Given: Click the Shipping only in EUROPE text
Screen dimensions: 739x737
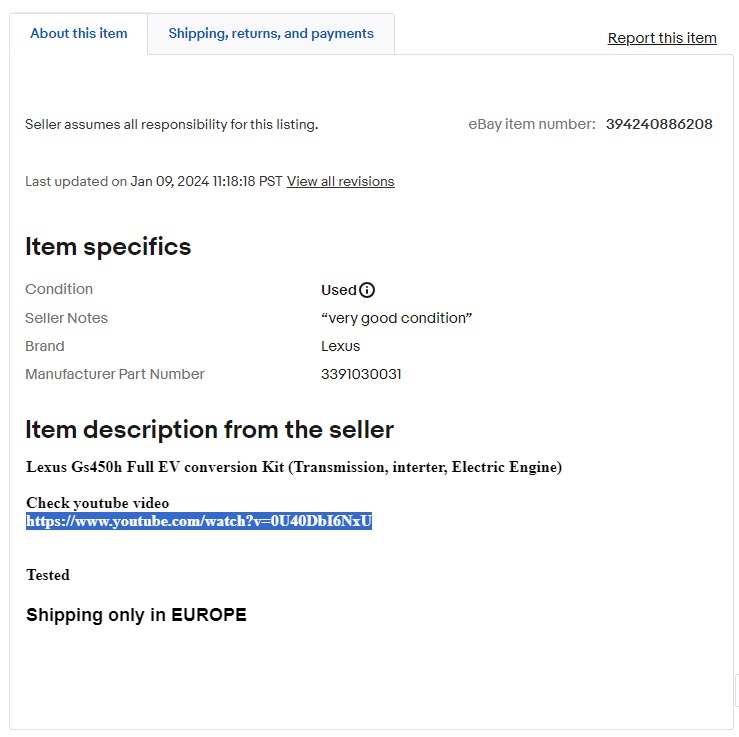Looking at the screenshot, I should [x=136, y=615].
